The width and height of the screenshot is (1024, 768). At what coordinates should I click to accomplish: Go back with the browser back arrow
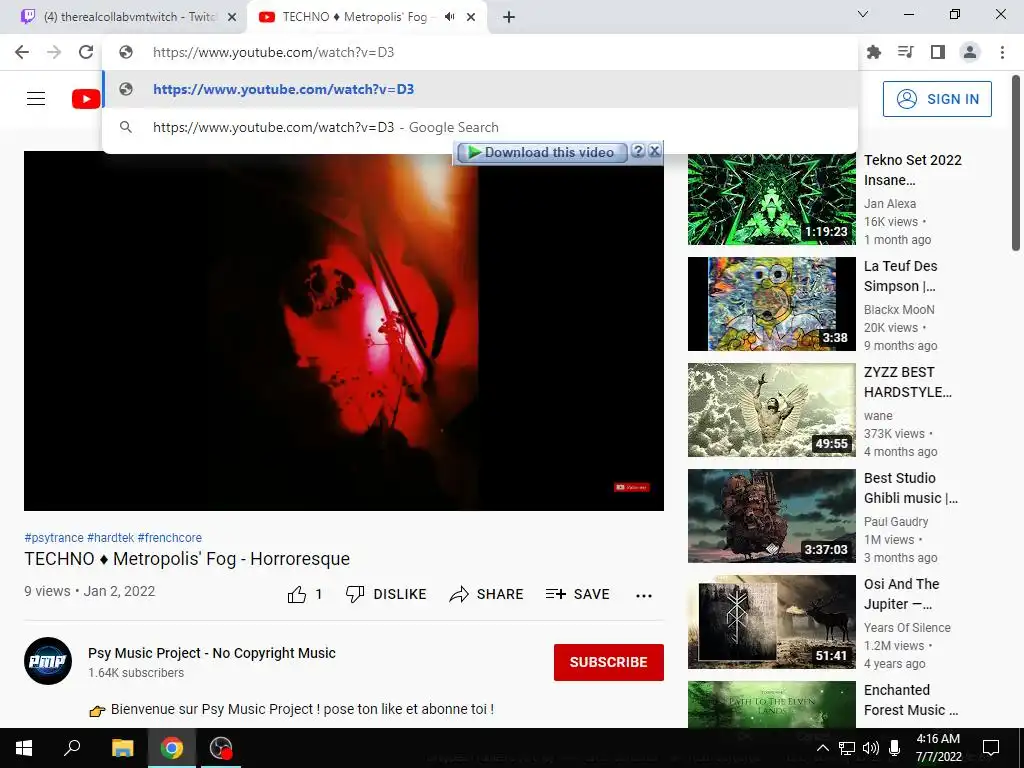click(x=22, y=52)
